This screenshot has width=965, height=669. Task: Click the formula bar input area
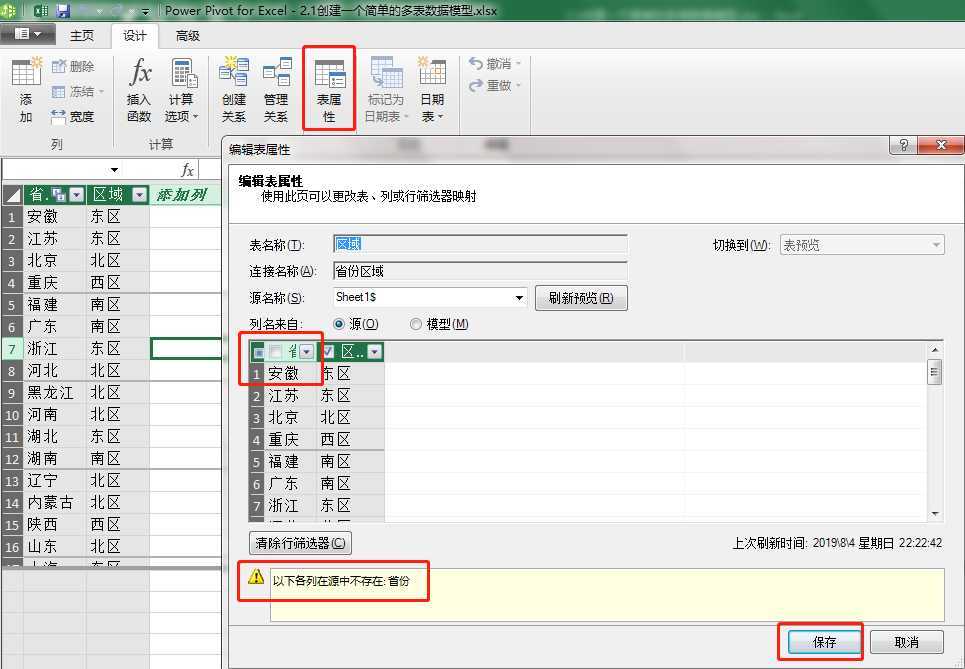[x=209, y=170]
